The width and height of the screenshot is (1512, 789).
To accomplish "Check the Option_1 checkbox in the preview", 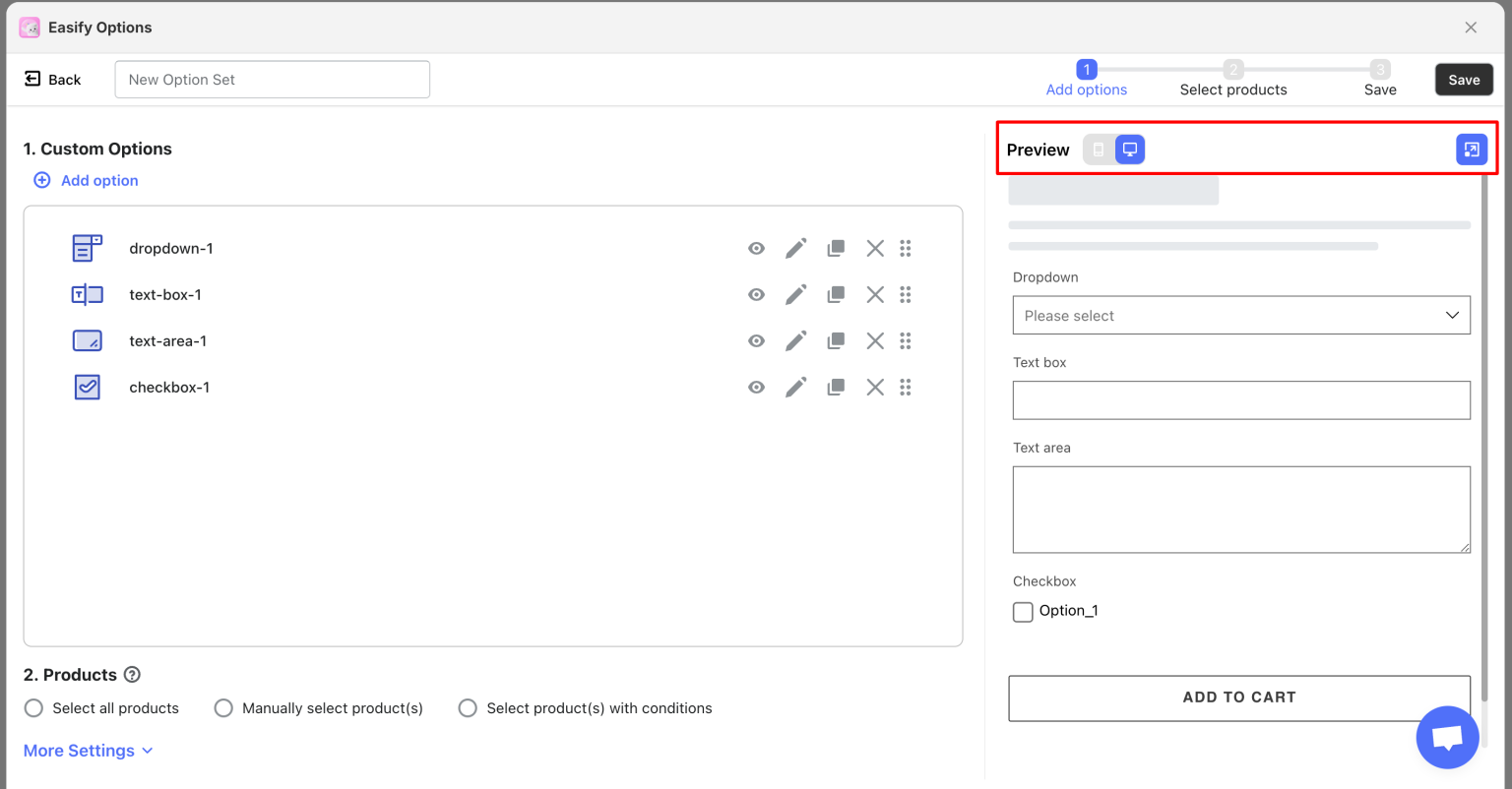I will 1023,611.
